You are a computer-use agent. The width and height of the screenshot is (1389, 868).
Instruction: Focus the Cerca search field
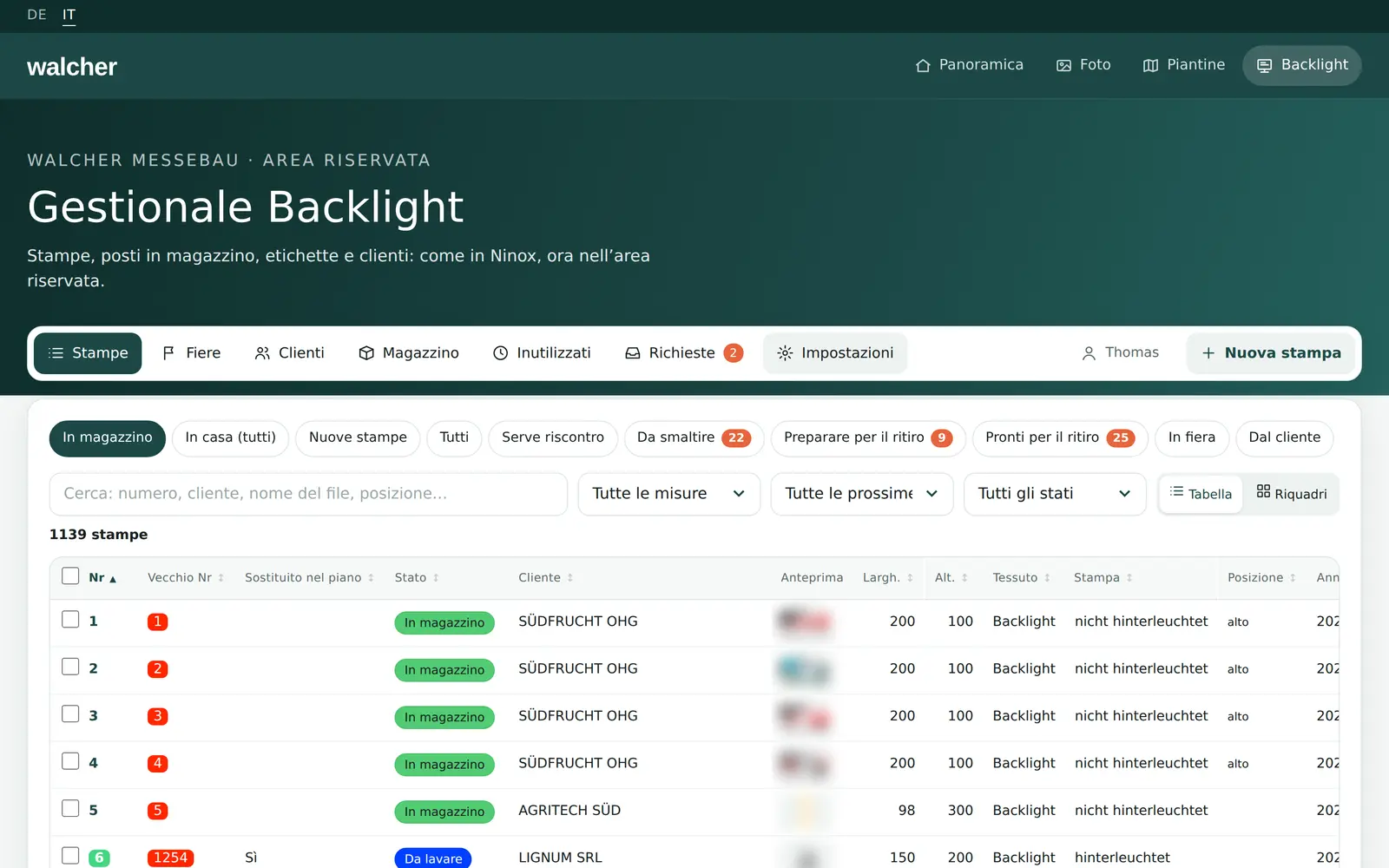308,494
